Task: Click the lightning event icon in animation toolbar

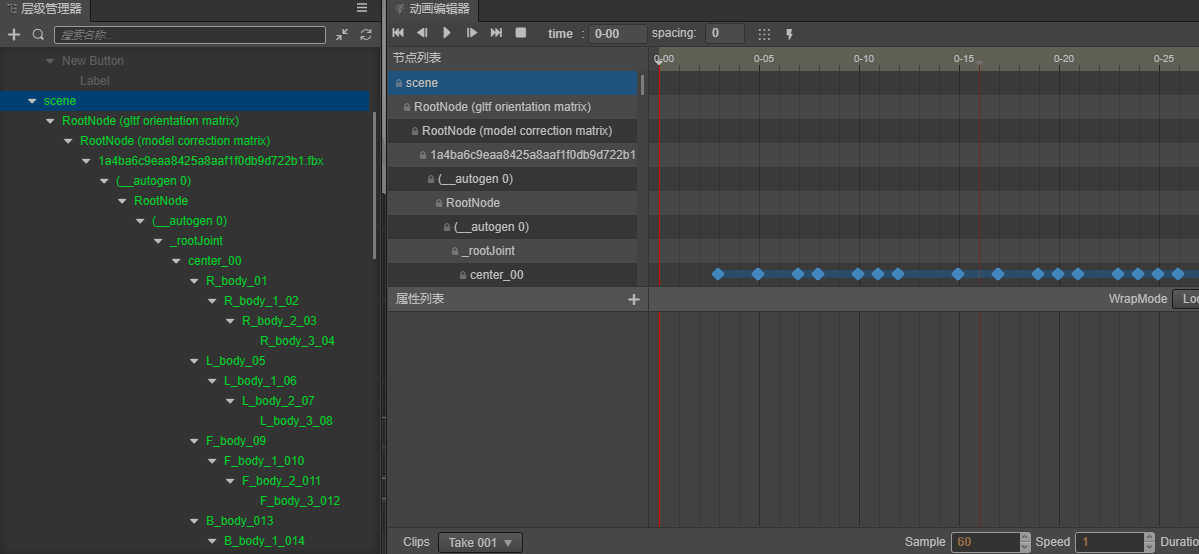Action: coord(789,34)
